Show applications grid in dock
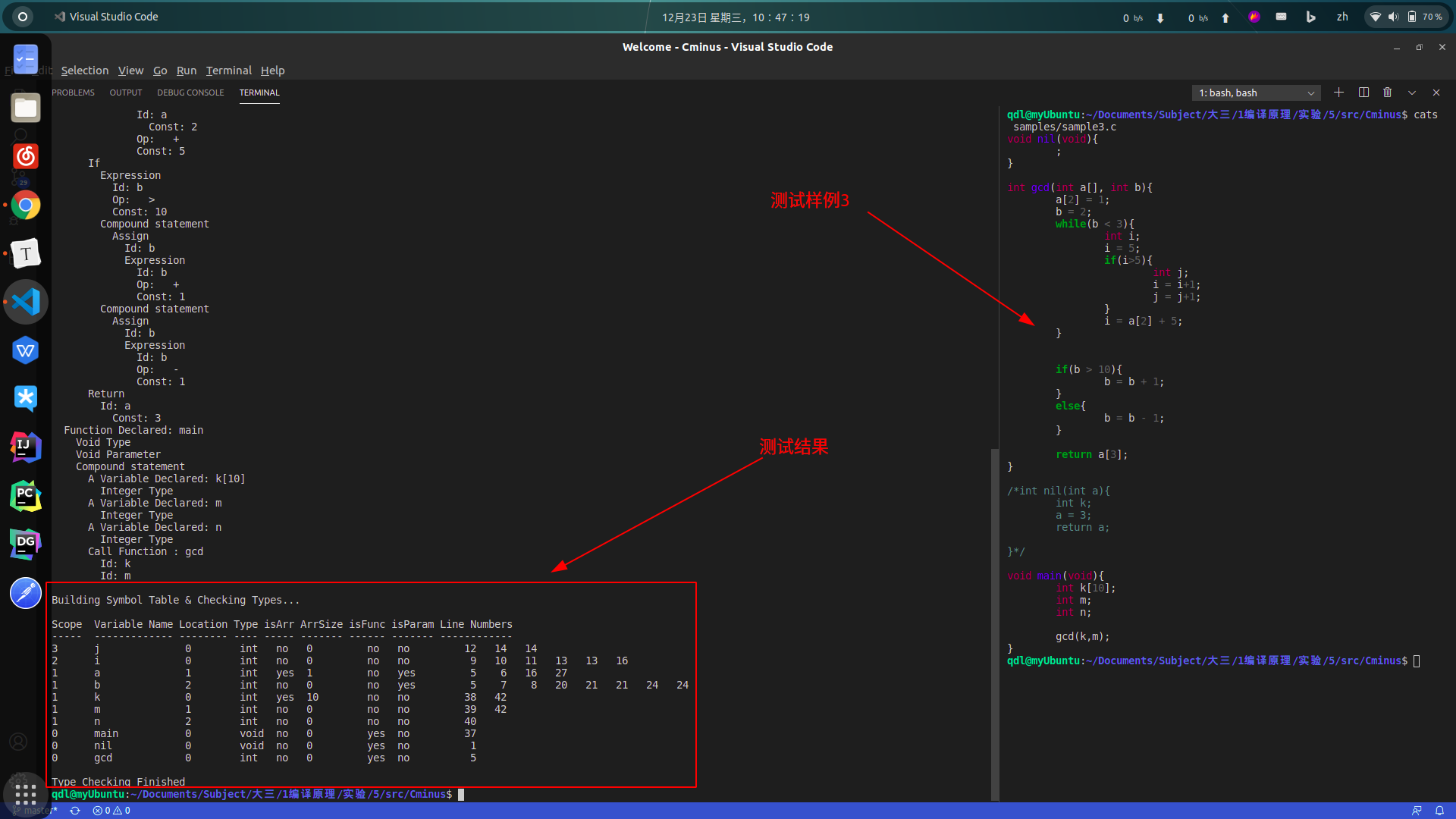1456x819 pixels. 26,794
